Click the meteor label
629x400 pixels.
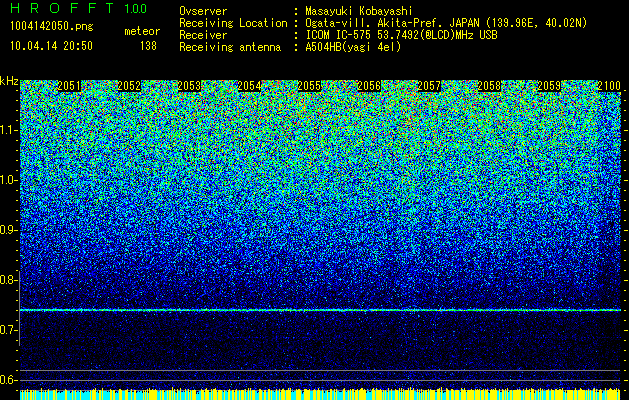click(x=142, y=31)
